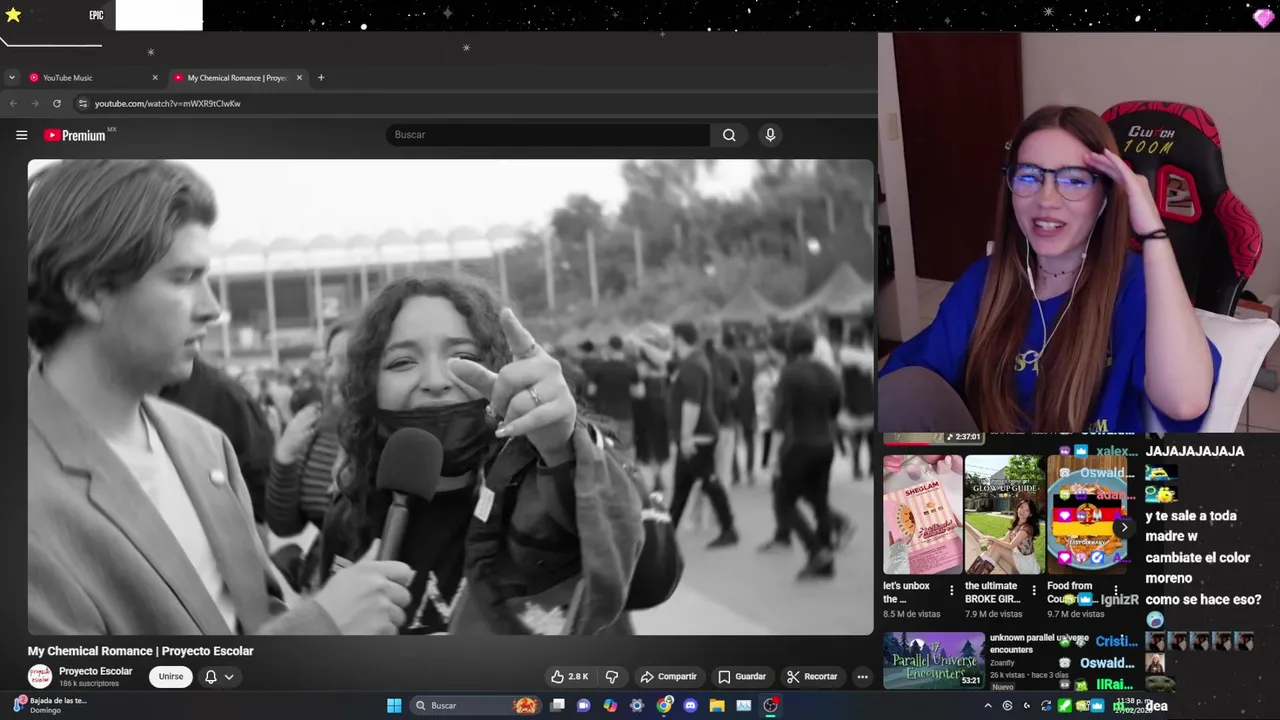Open 'unknown parallel universe encounters' title
Image resolution: width=1280 pixels, height=720 pixels.
pos(1039,643)
